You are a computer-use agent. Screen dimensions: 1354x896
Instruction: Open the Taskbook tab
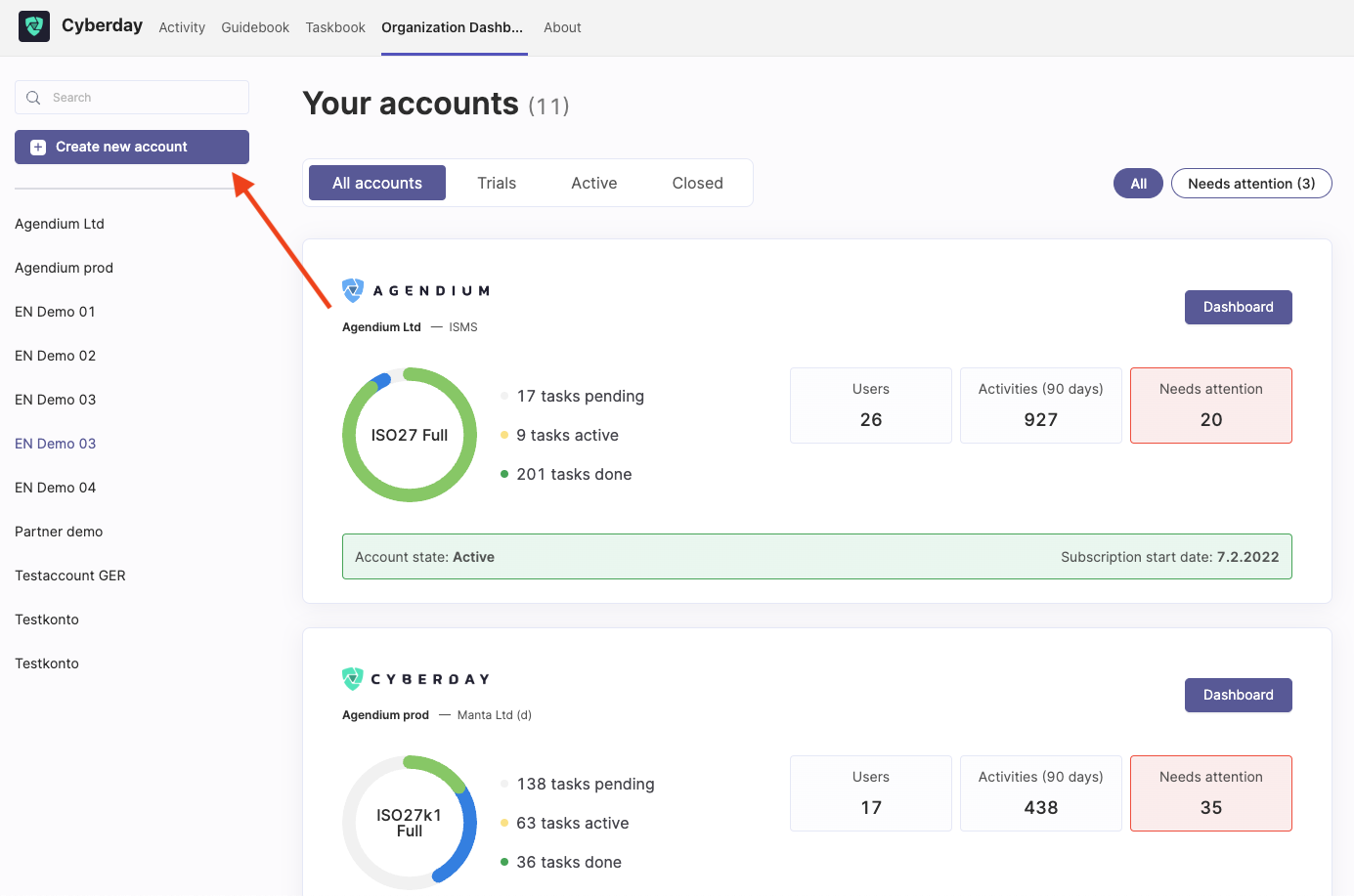click(x=335, y=27)
